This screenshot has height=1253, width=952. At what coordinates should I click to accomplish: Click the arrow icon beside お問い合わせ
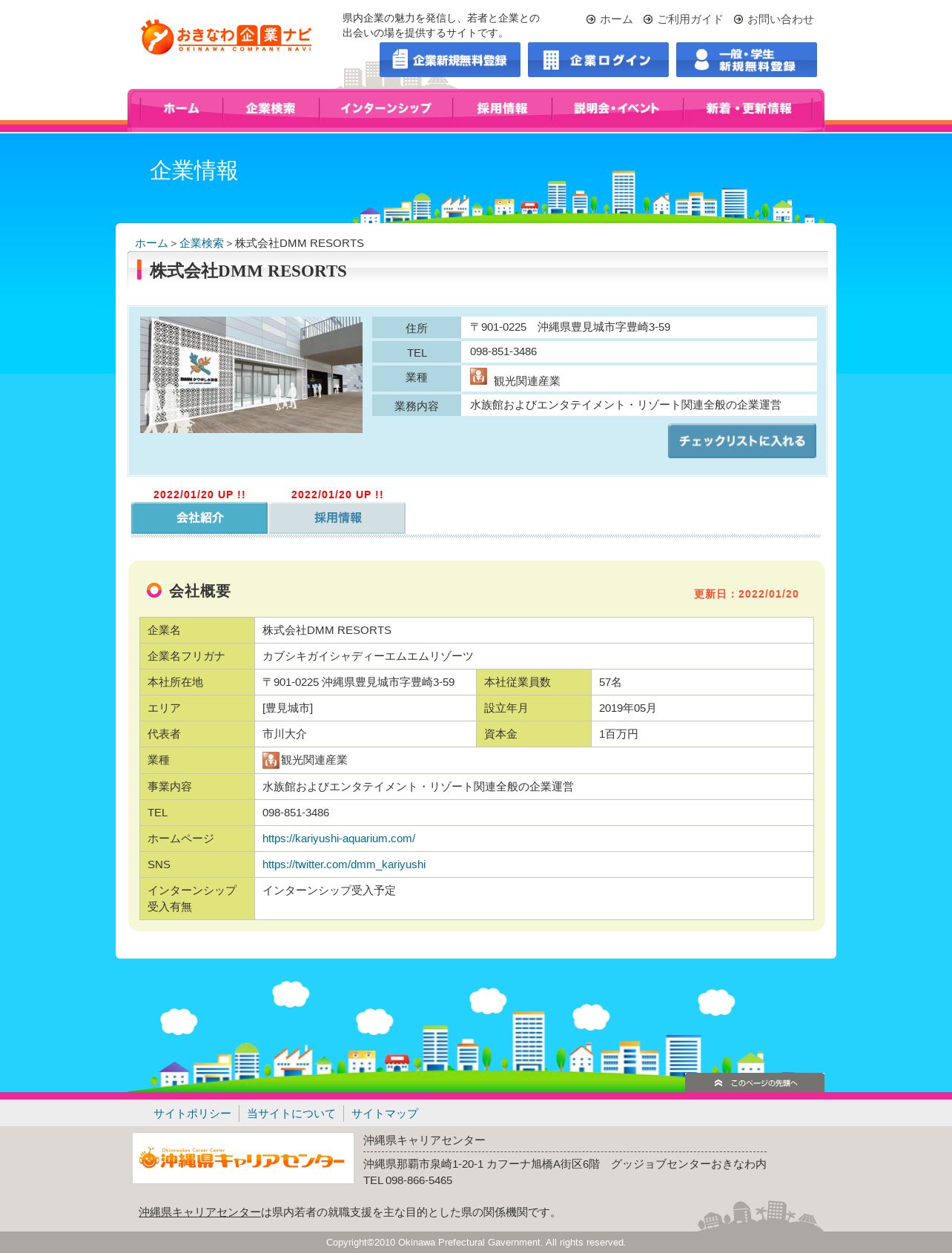(x=738, y=19)
